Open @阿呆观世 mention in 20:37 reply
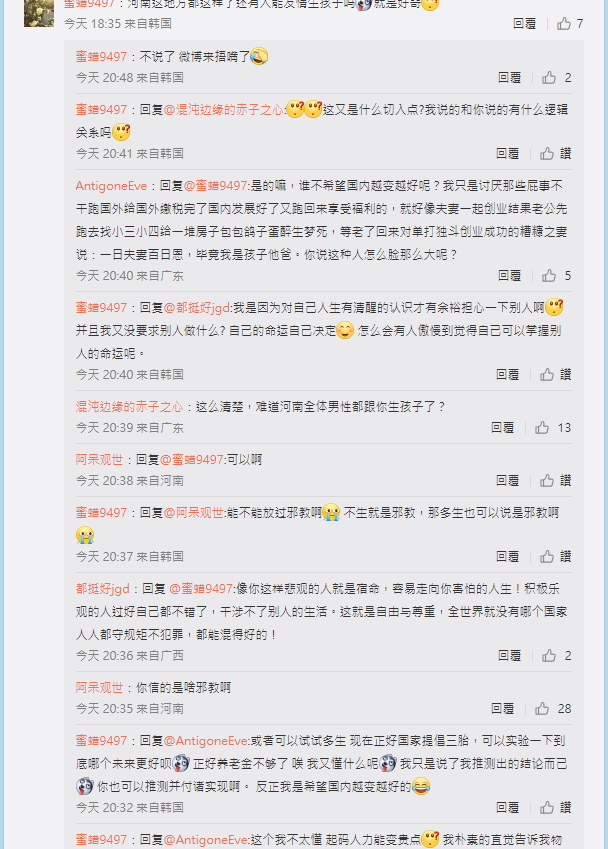The image size is (608, 849). coord(193,513)
